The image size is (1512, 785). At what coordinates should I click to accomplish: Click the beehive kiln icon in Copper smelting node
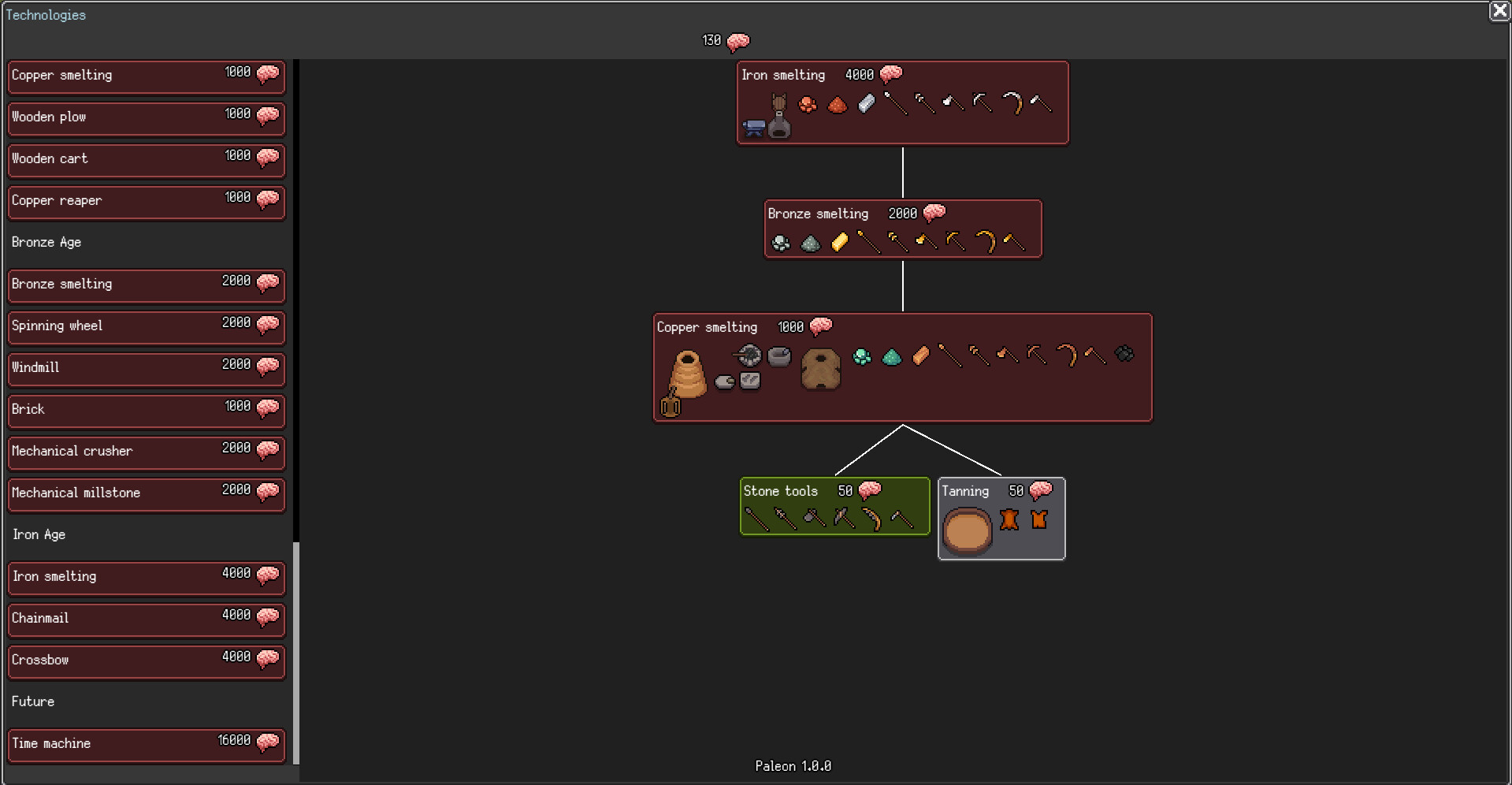[x=687, y=376]
